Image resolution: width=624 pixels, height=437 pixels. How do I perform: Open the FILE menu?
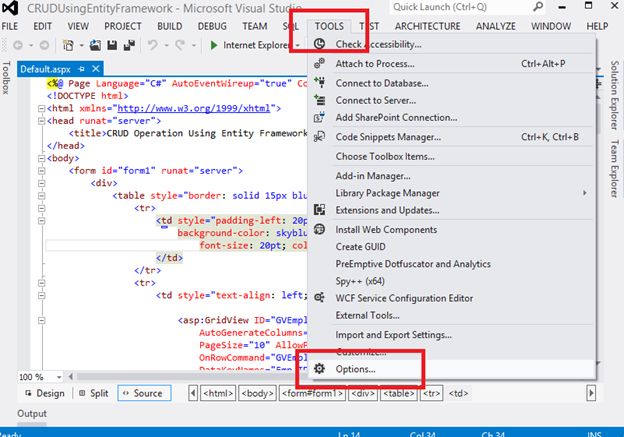(10, 26)
